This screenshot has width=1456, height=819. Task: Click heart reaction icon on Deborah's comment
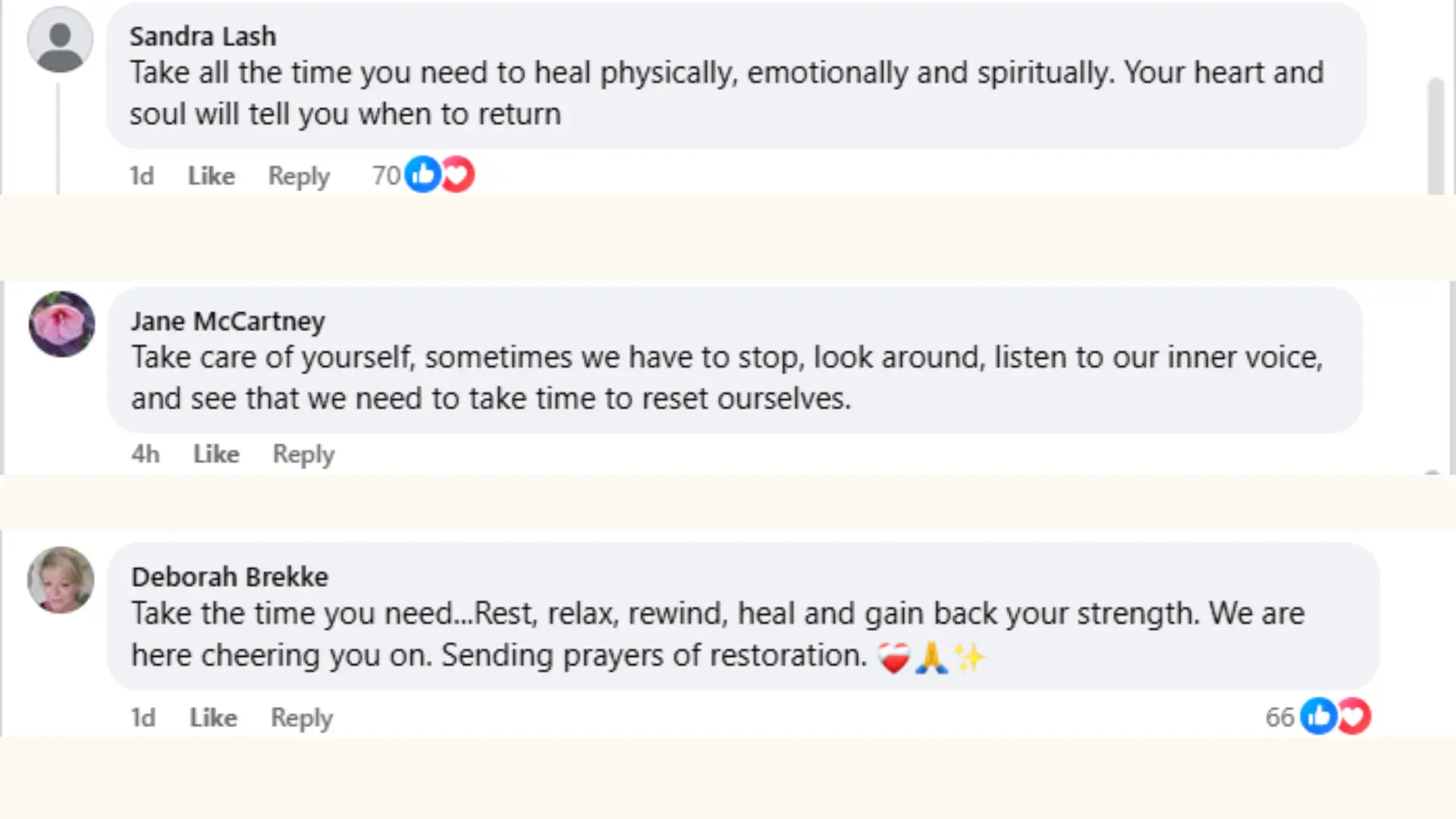(1354, 716)
